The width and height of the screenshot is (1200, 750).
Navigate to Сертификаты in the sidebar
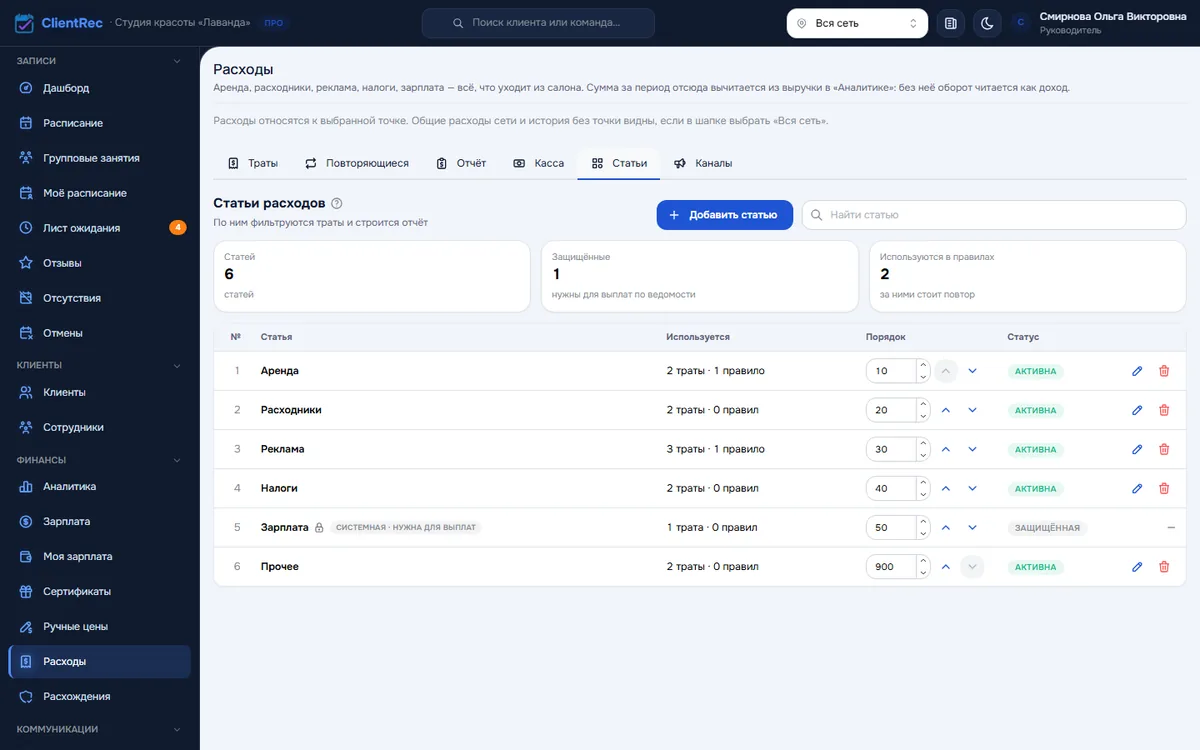pyautogui.click(x=100, y=592)
